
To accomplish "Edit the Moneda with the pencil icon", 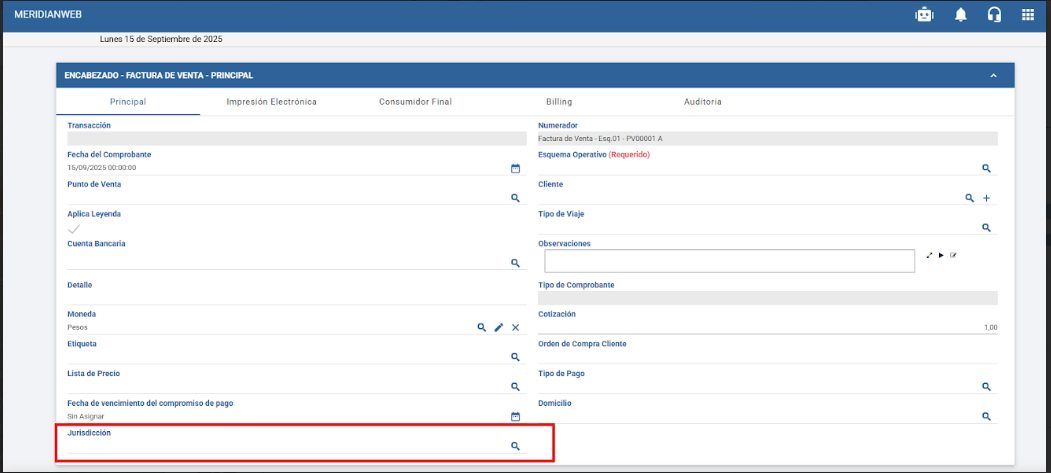I will click(x=499, y=328).
